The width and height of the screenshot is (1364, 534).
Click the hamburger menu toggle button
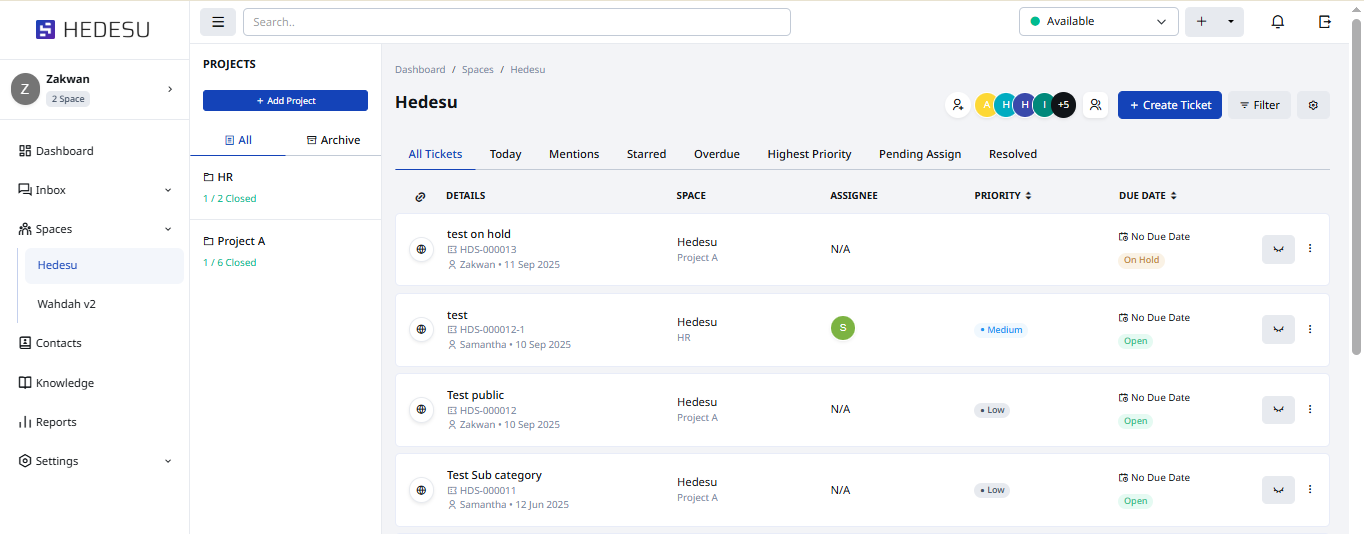pyautogui.click(x=218, y=22)
